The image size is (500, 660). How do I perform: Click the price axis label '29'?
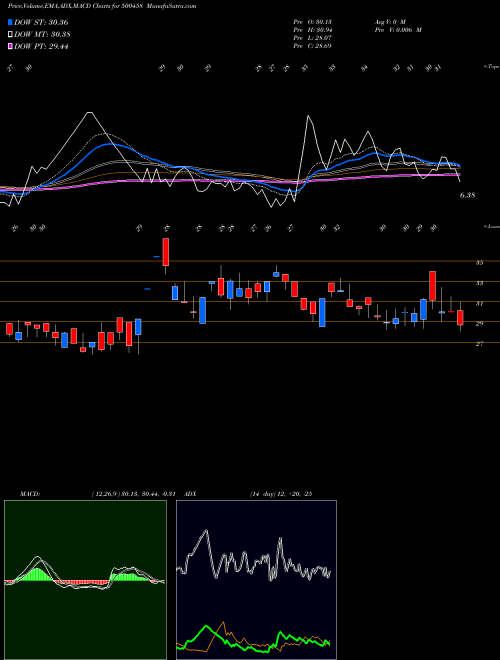(479, 324)
